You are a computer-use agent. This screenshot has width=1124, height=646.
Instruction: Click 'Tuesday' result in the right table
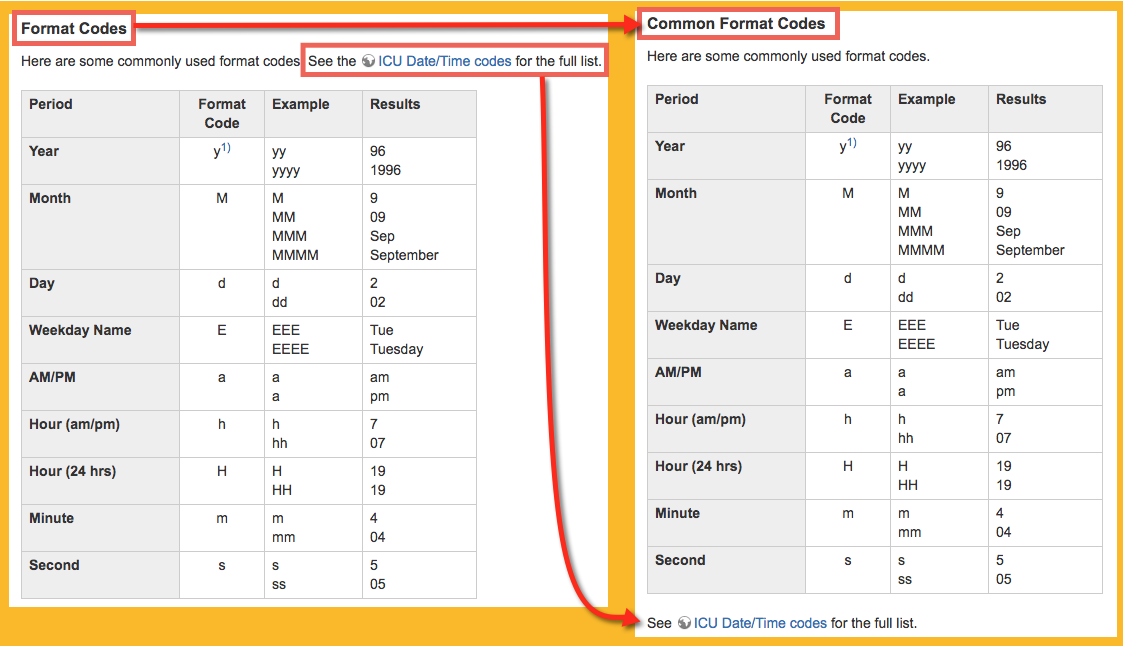click(x=1022, y=344)
